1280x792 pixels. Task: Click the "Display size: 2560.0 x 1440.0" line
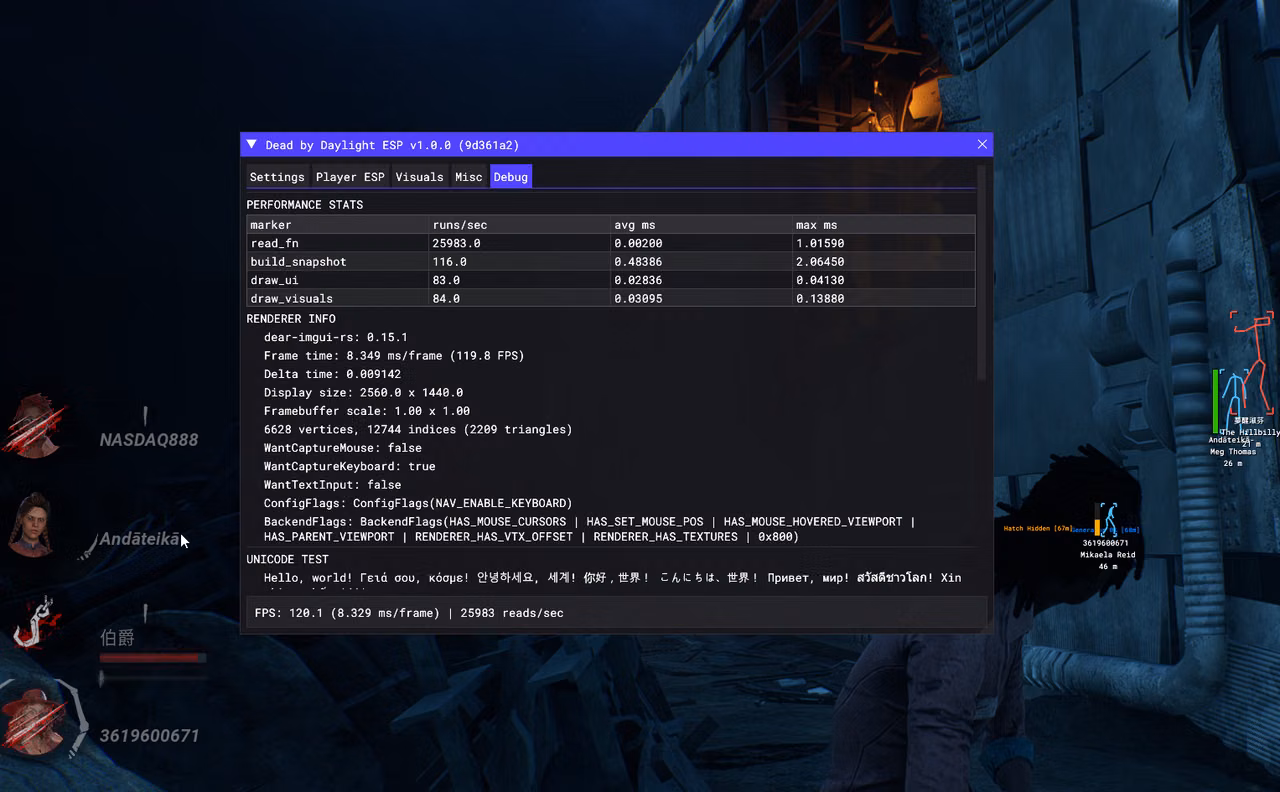(364, 393)
